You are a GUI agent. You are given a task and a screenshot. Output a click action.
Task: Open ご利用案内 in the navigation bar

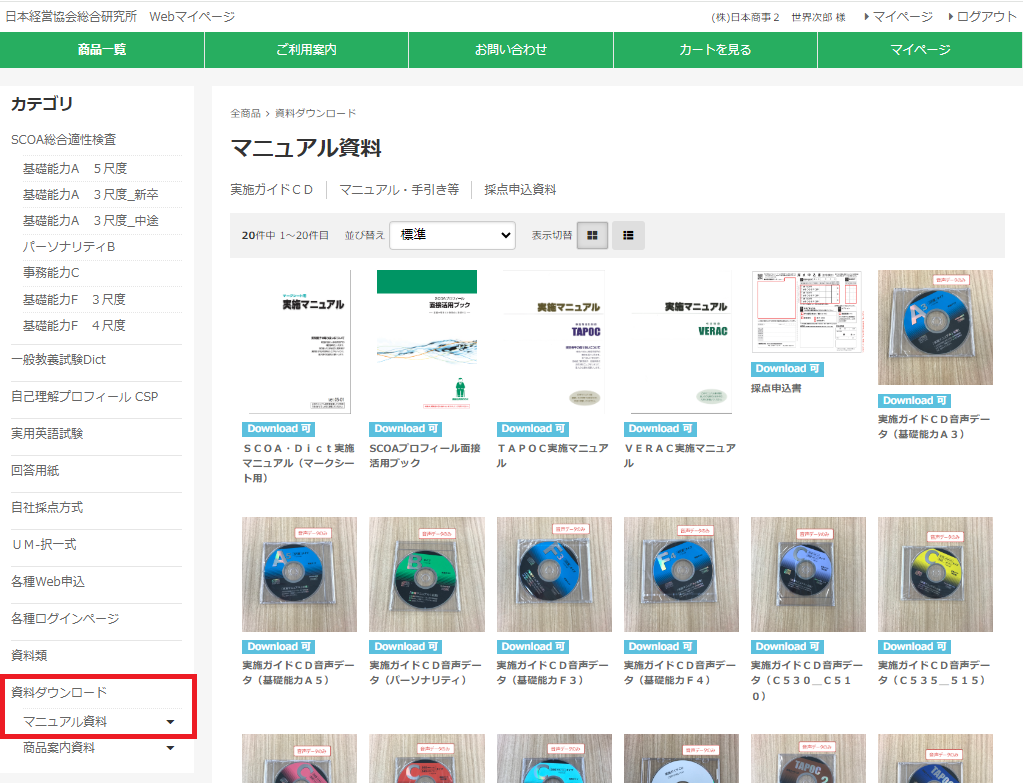[x=307, y=50]
